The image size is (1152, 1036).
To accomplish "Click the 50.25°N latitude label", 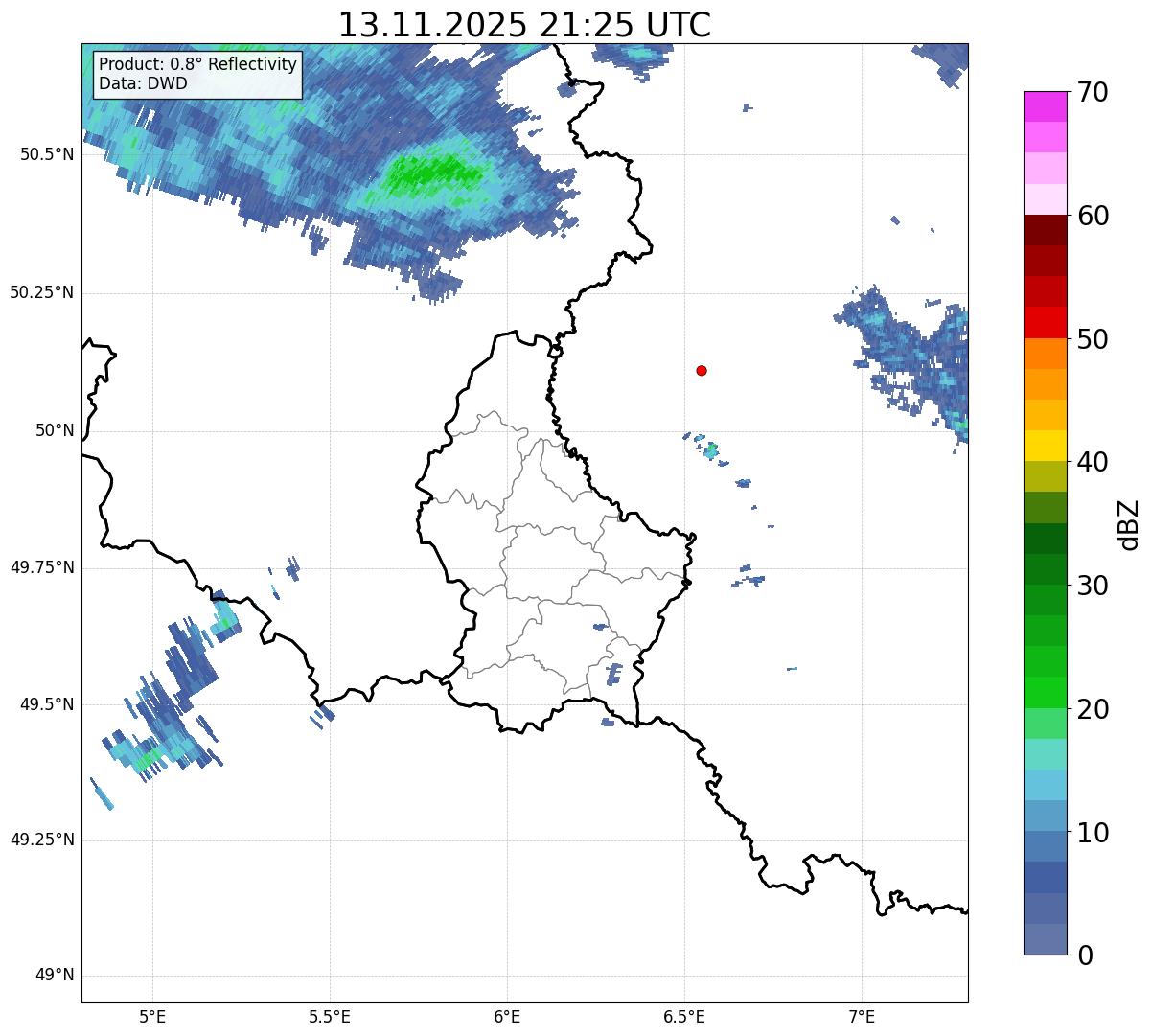I will 42,292.
